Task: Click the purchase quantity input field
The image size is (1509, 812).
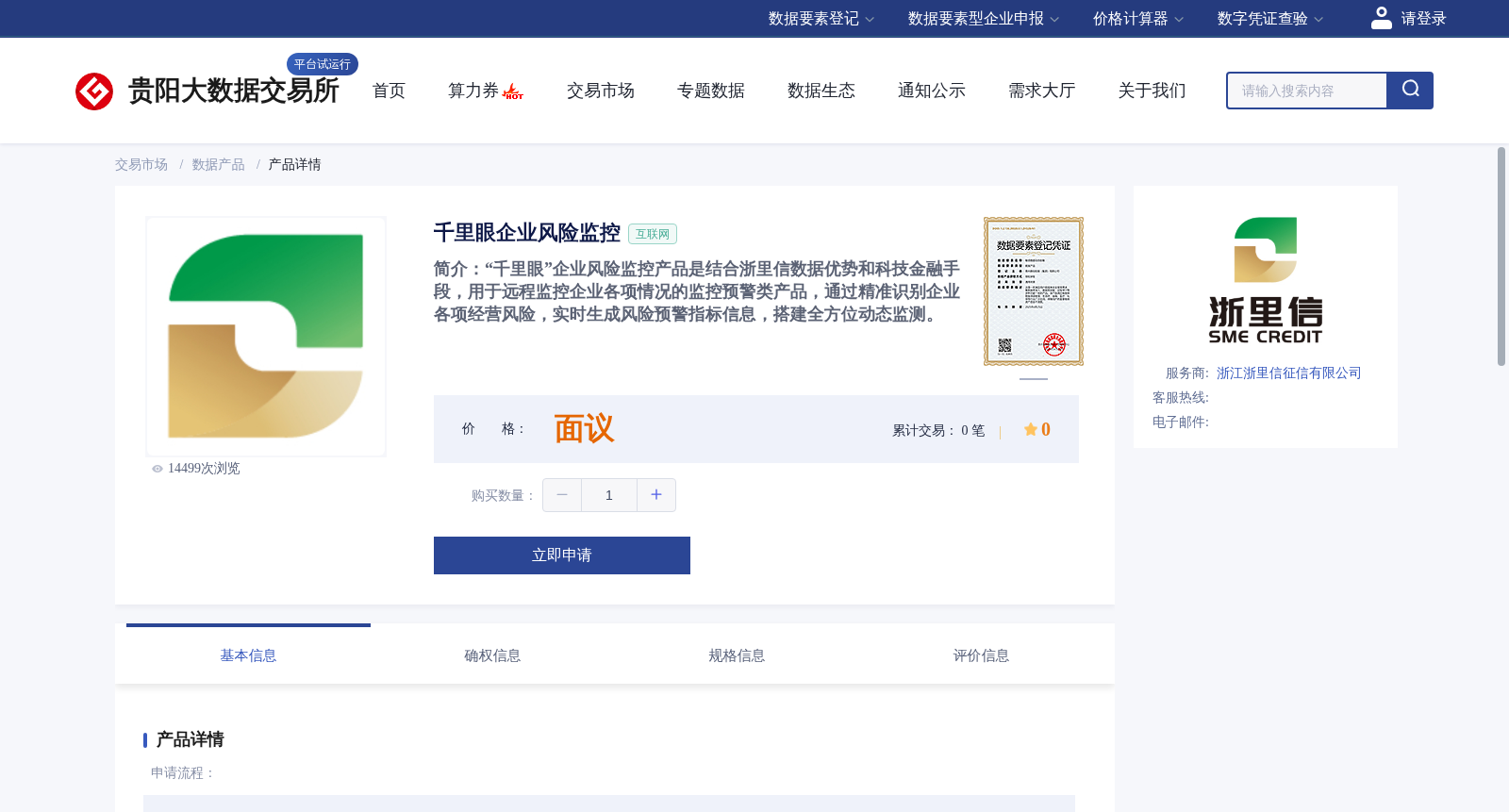Action: 609,495
